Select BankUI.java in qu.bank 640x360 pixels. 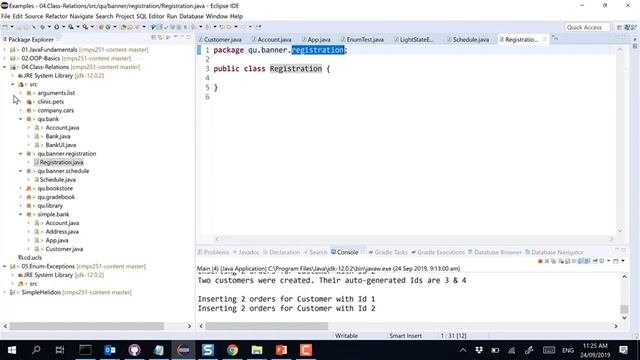point(61,145)
